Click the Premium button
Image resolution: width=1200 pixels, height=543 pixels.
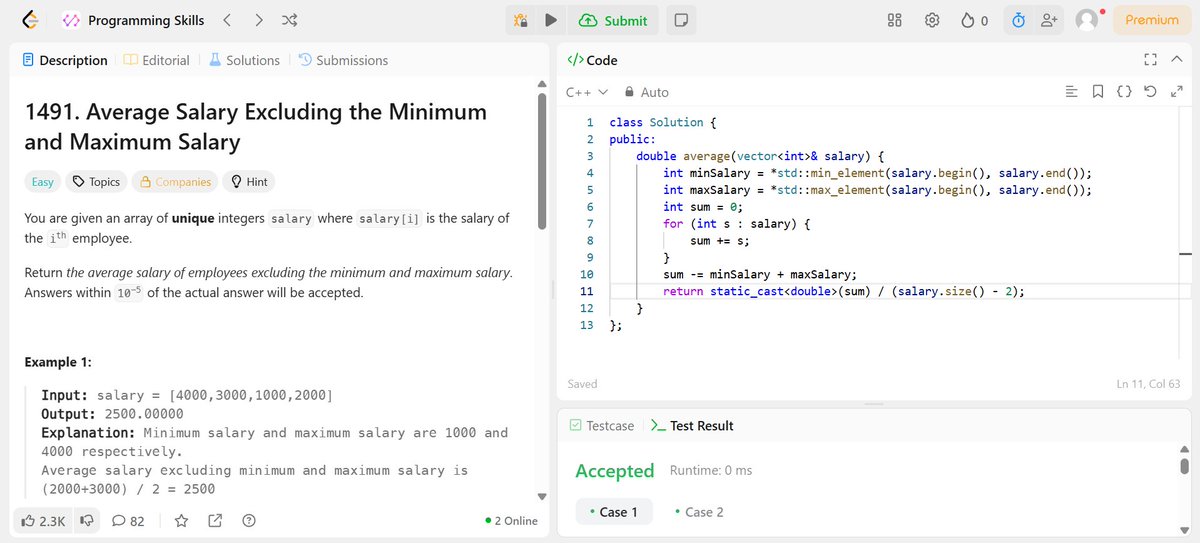coord(1152,20)
